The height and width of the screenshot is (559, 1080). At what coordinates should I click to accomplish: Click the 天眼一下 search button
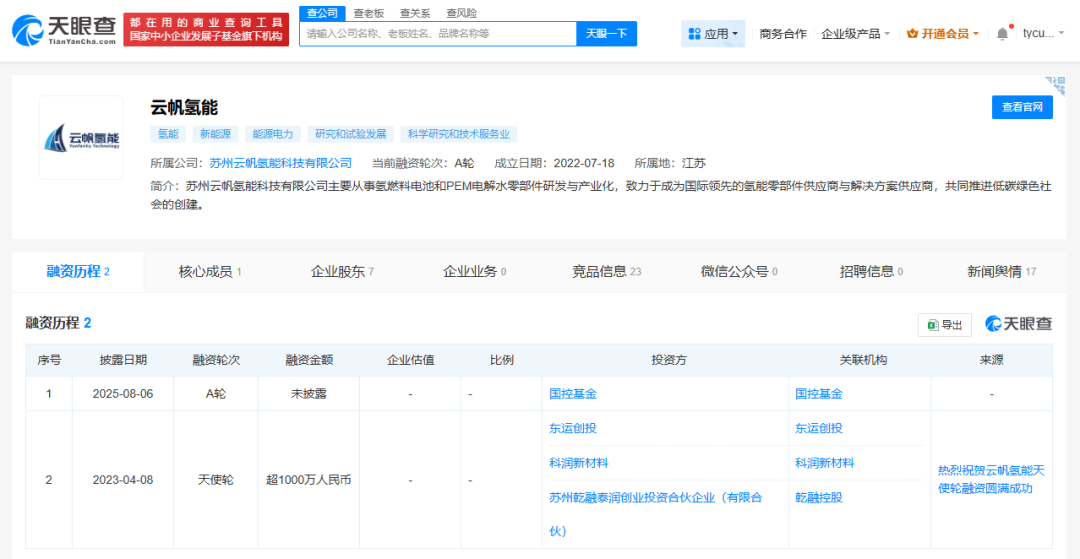[607, 33]
